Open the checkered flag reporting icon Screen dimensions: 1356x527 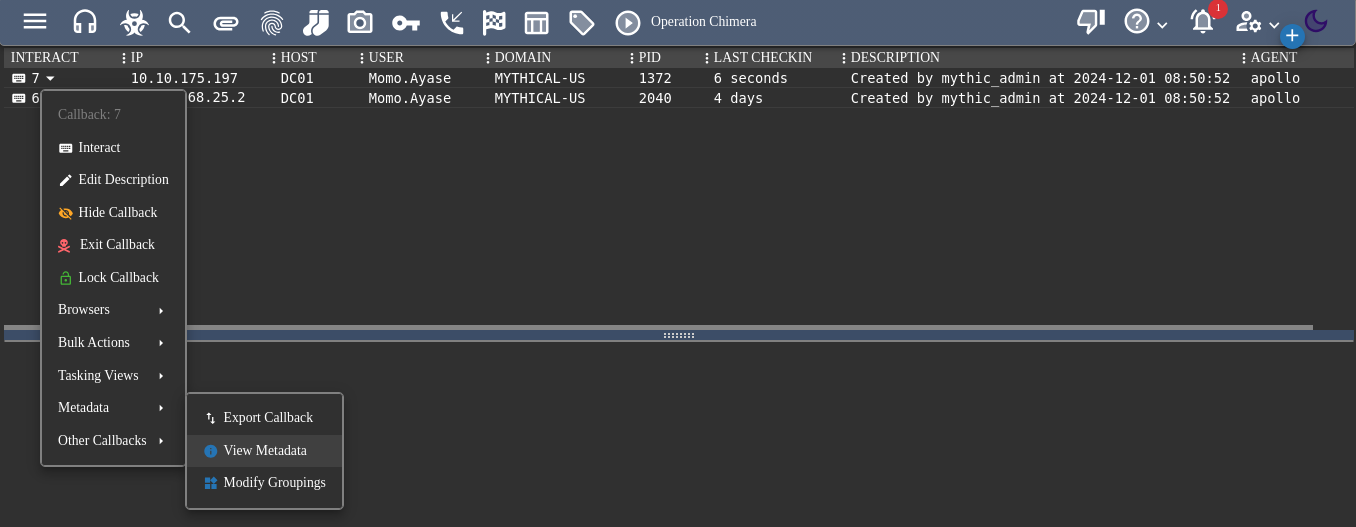point(494,22)
